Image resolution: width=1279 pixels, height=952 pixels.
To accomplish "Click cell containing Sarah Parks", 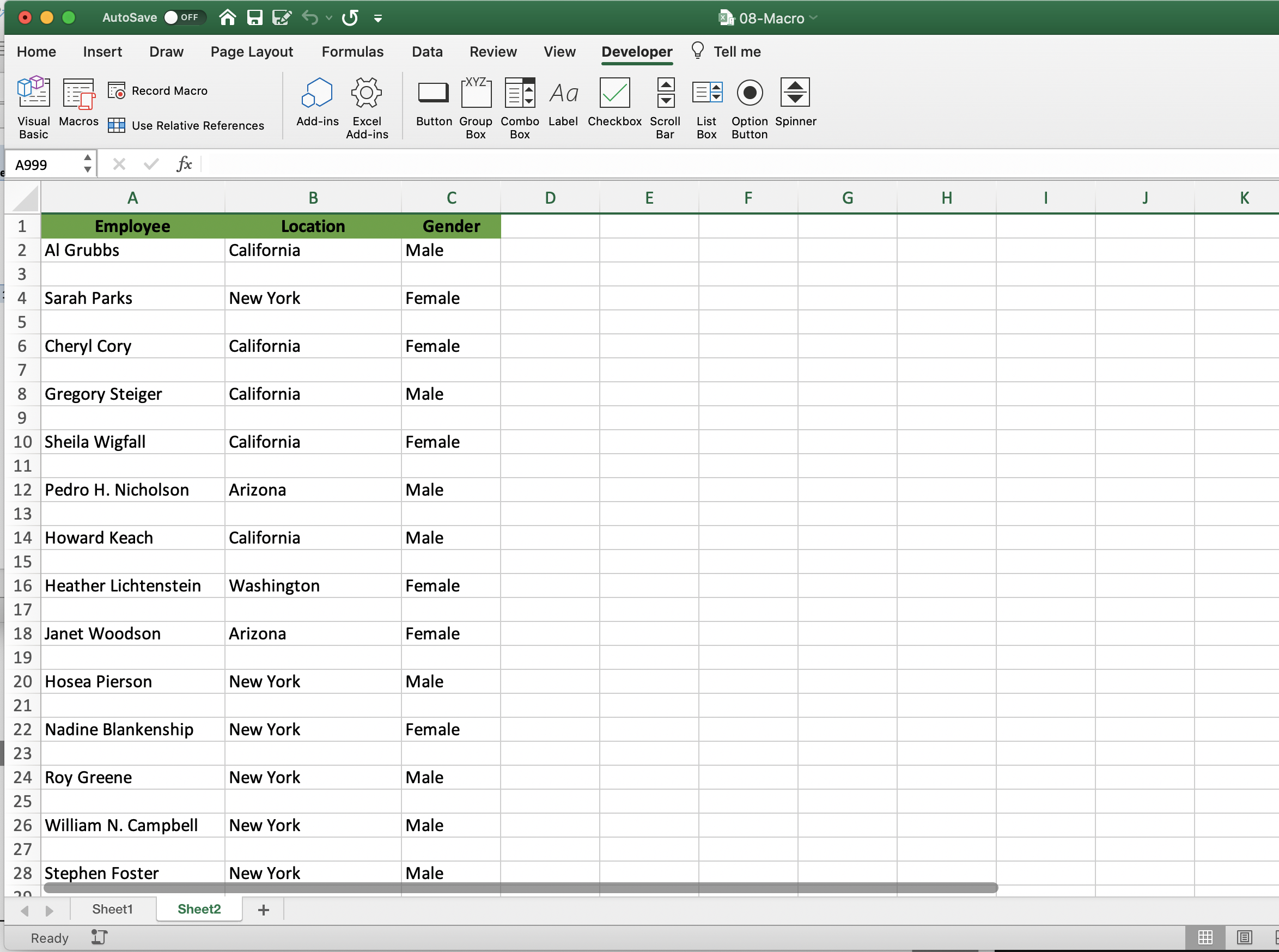I will 132,298.
